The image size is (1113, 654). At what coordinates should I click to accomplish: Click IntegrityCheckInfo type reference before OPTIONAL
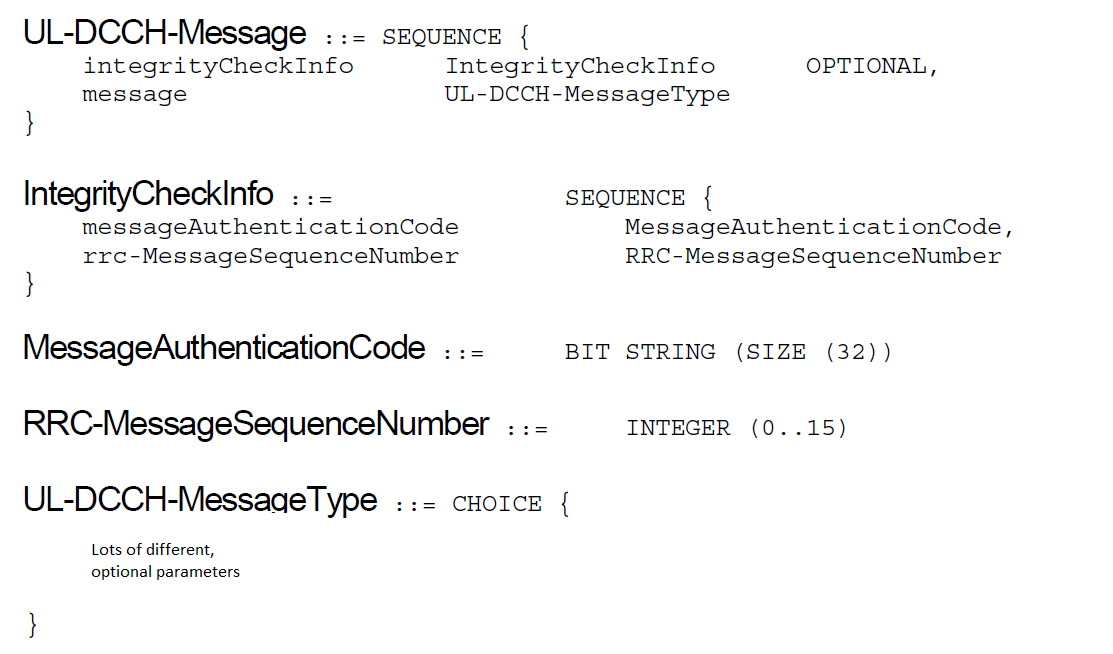(x=580, y=66)
